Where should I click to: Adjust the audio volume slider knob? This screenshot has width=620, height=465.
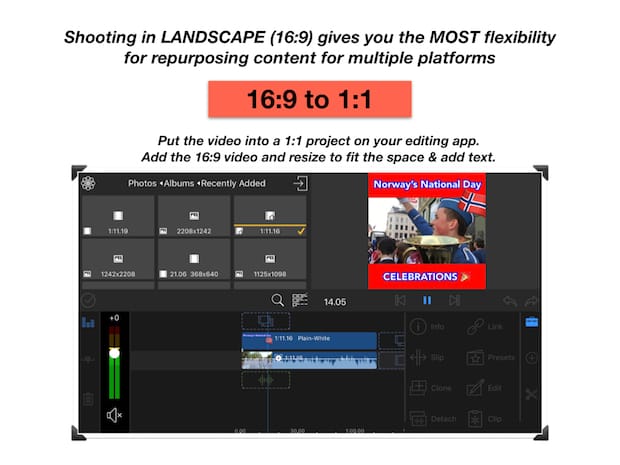[x=114, y=353]
